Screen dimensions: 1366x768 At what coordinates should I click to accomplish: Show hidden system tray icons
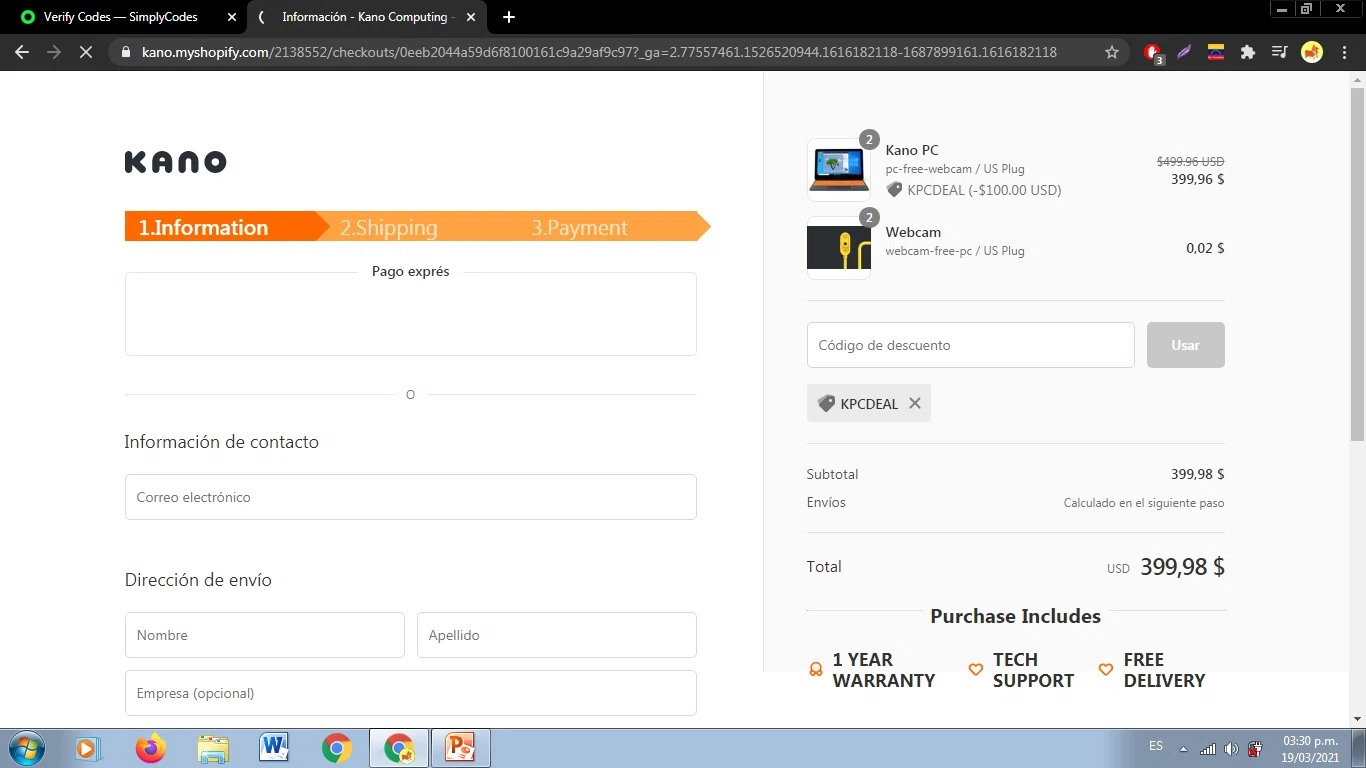tap(1184, 748)
